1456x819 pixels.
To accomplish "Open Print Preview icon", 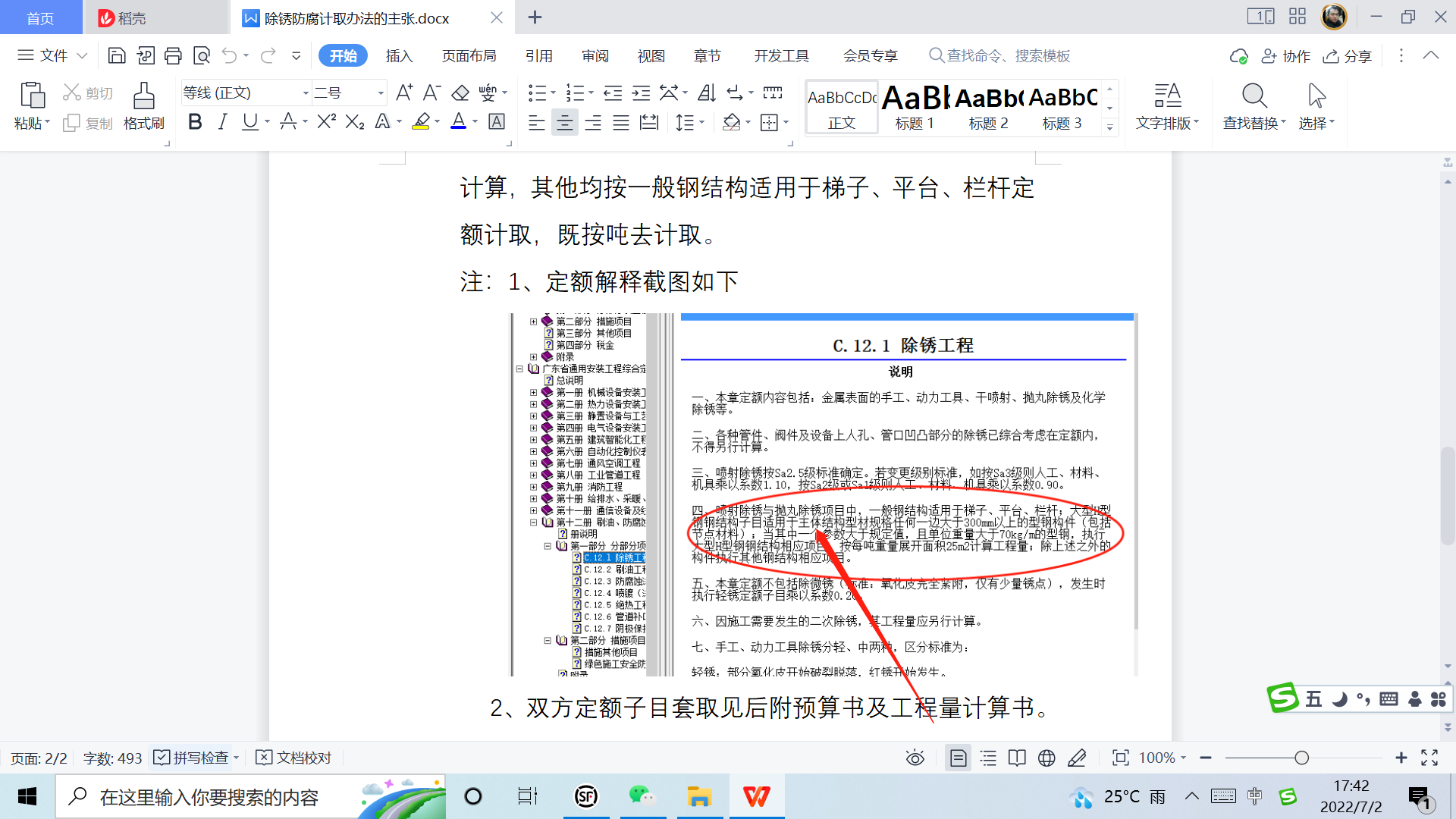I will click(201, 55).
